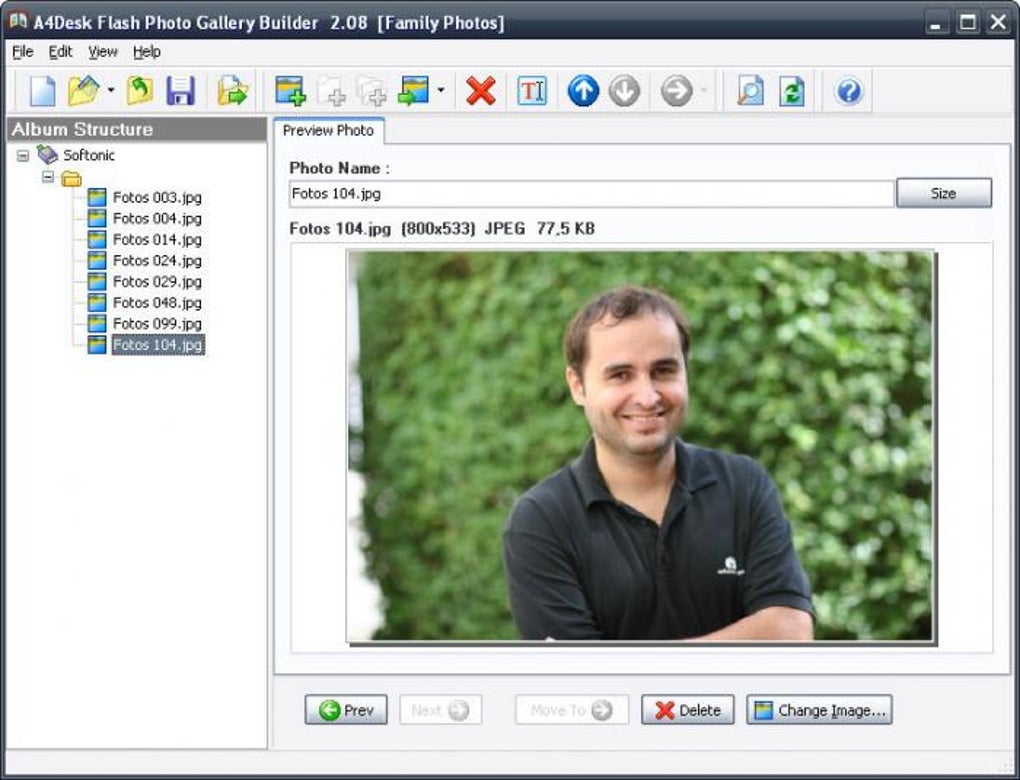1020x780 pixels.
Task: Click the Prev button
Action: pos(345,710)
